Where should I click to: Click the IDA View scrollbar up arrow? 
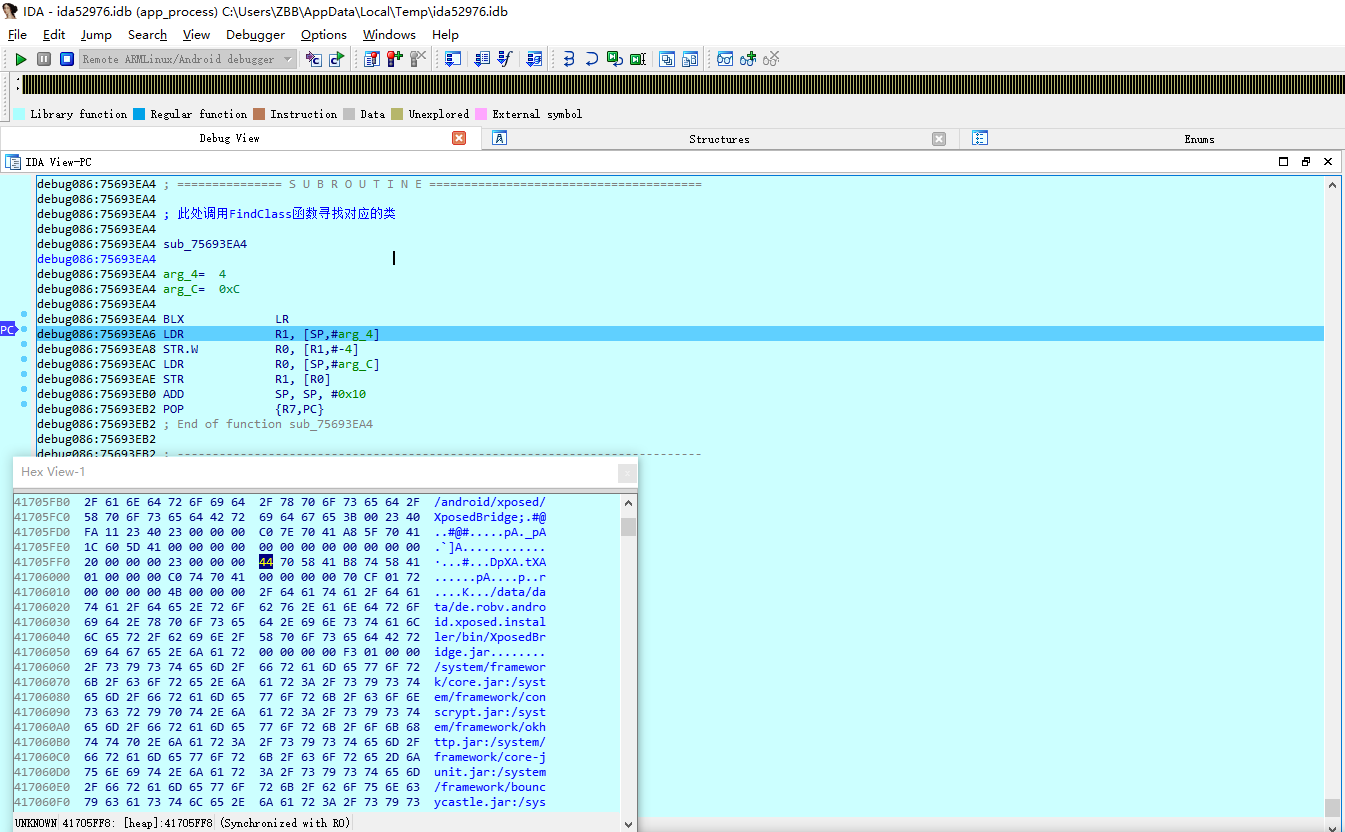[x=1332, y=185]
